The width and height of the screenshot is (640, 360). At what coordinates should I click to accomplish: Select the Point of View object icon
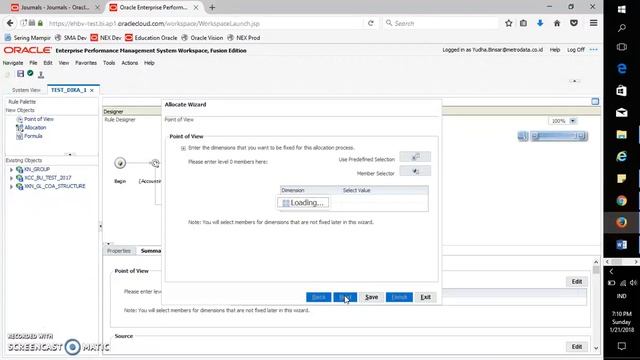point(19,119)
